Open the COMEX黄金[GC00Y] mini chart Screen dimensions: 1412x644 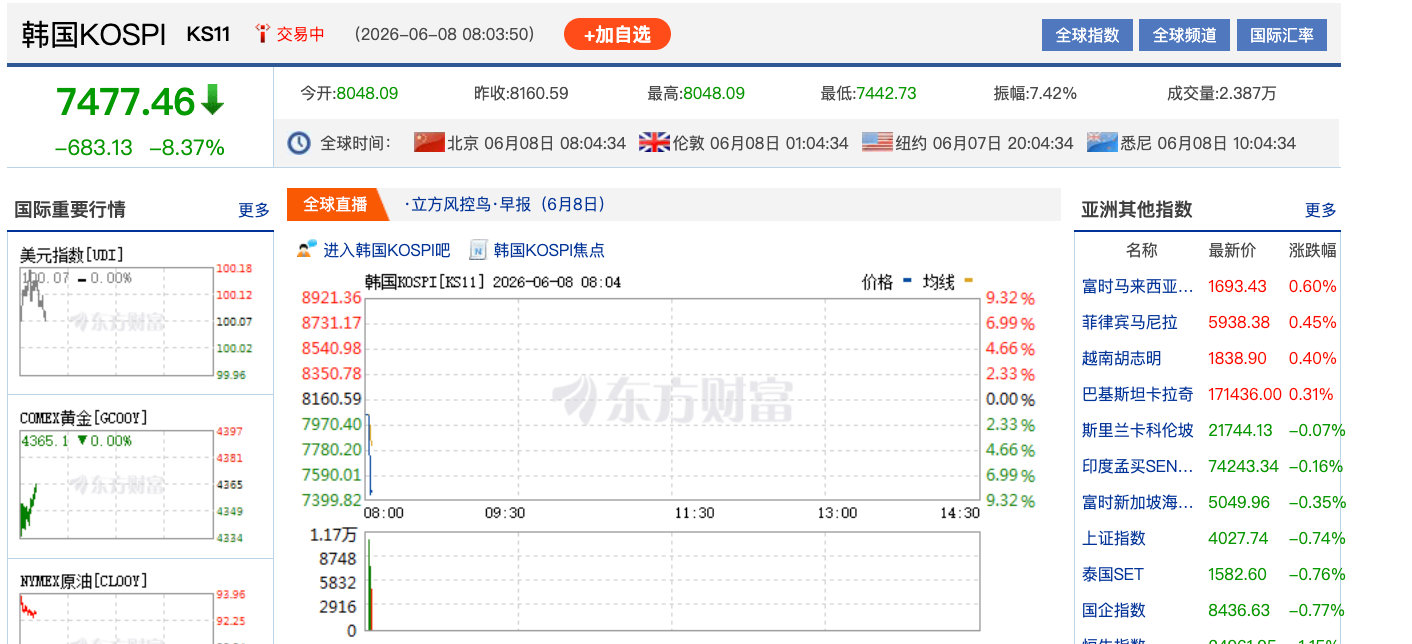[117, 485]
